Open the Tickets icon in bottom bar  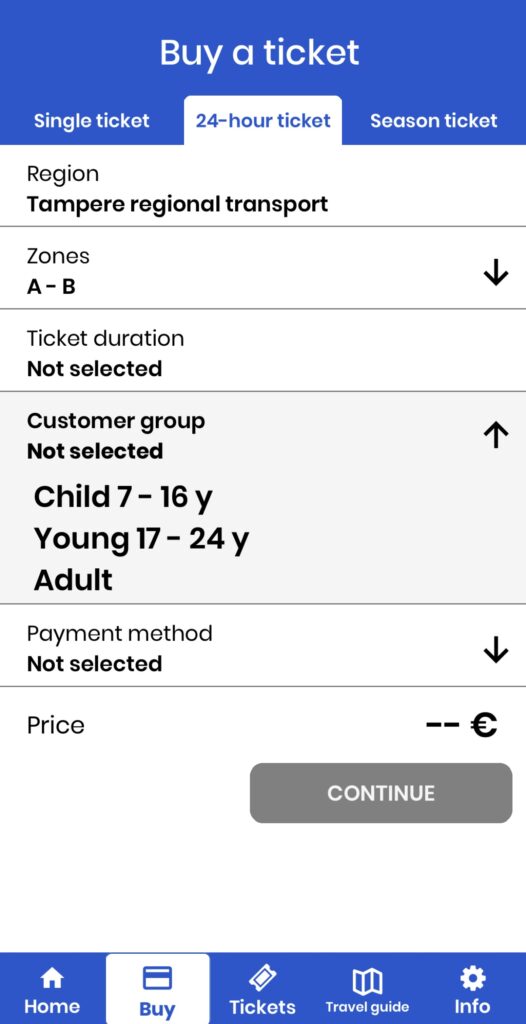[262, 978]
